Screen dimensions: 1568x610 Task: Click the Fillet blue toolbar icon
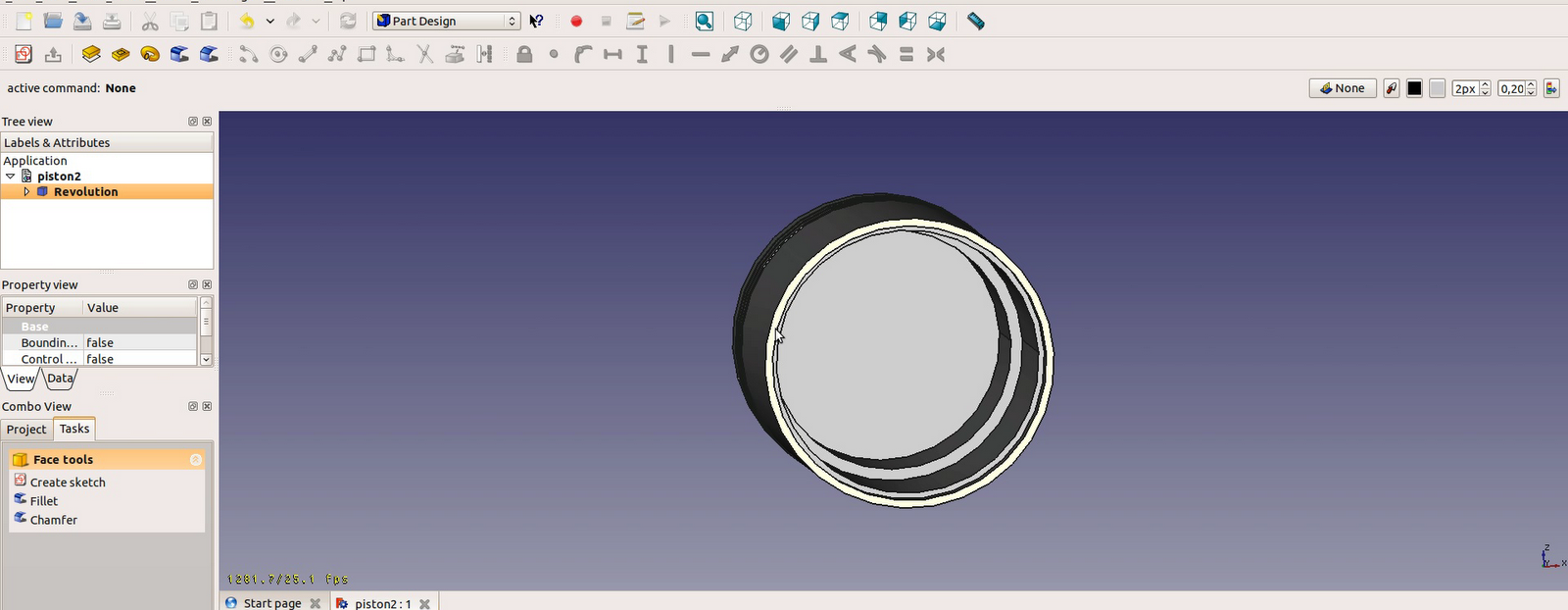(x=179, y=54)
